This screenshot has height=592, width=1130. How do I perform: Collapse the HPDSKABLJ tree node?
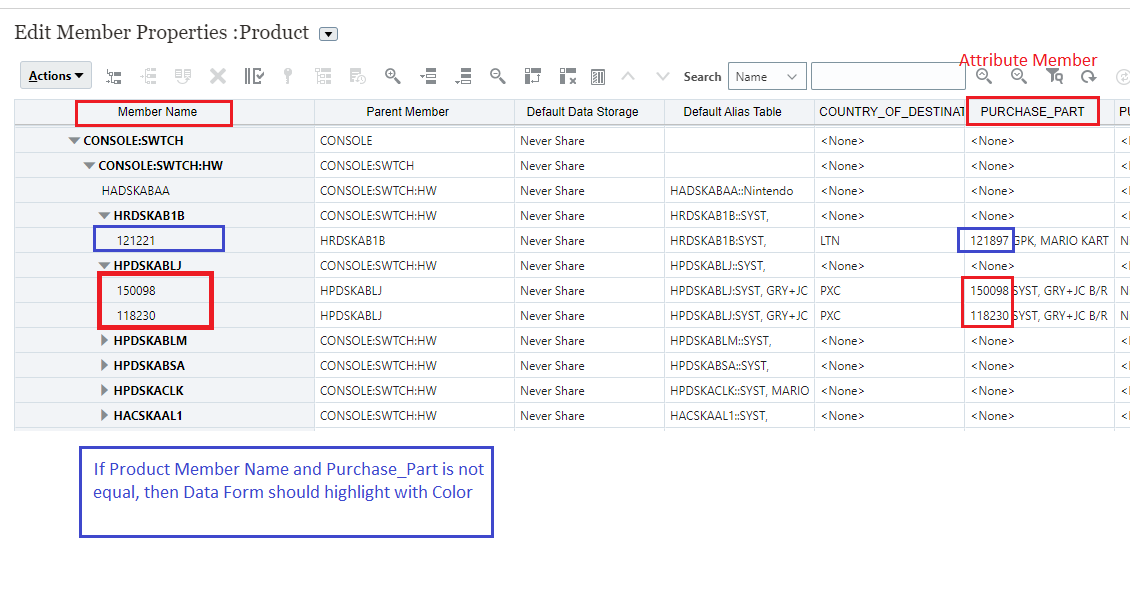click(104, 265)
